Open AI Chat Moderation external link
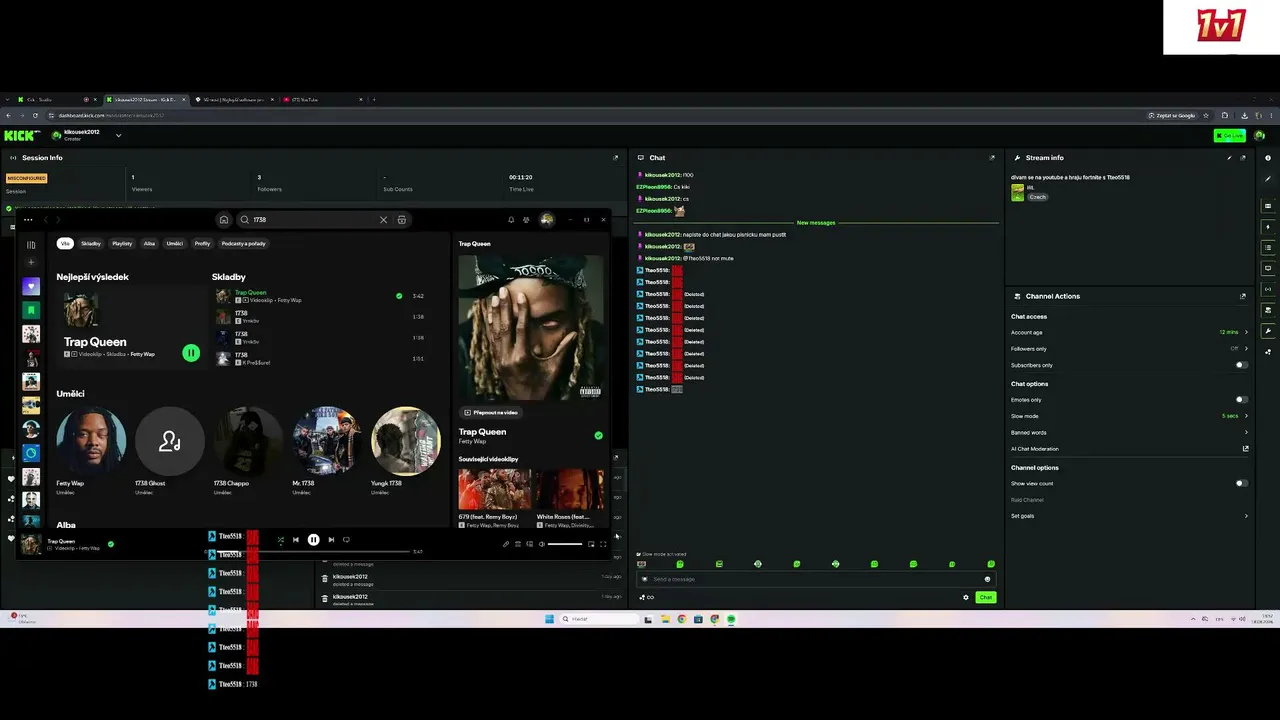The image size is (1280, 720). (1245, 449)
